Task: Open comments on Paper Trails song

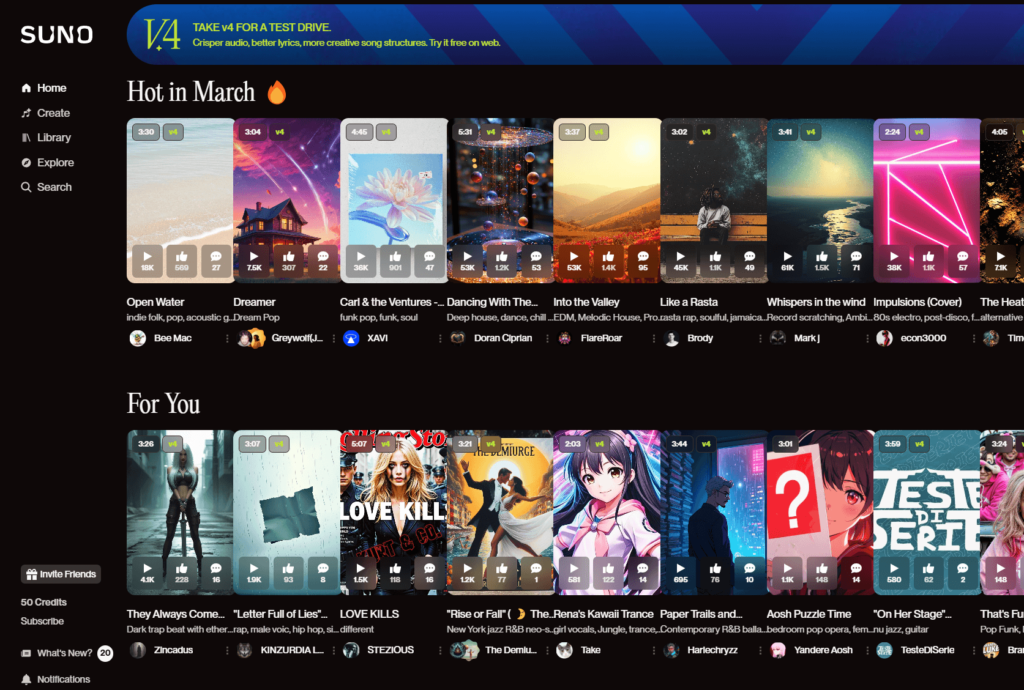Action: [749, 569]
